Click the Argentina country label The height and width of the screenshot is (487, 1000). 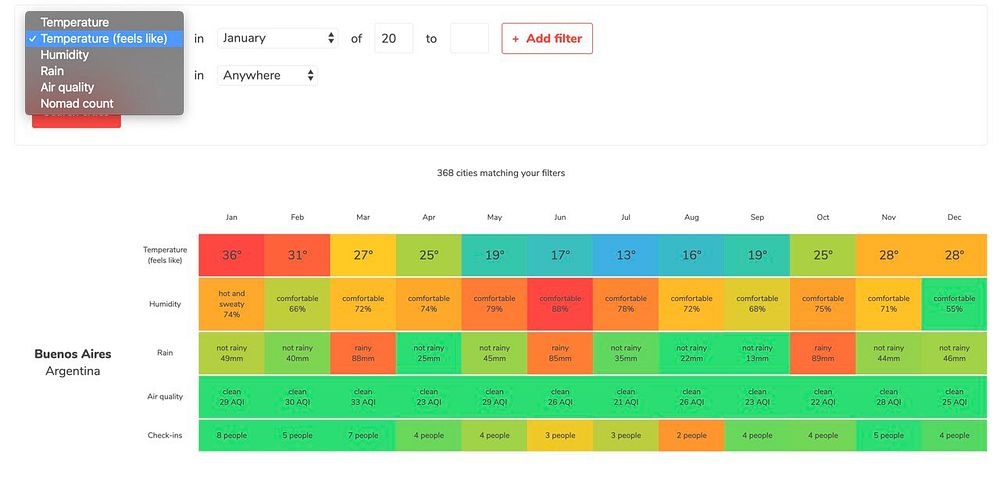[73, 371]
